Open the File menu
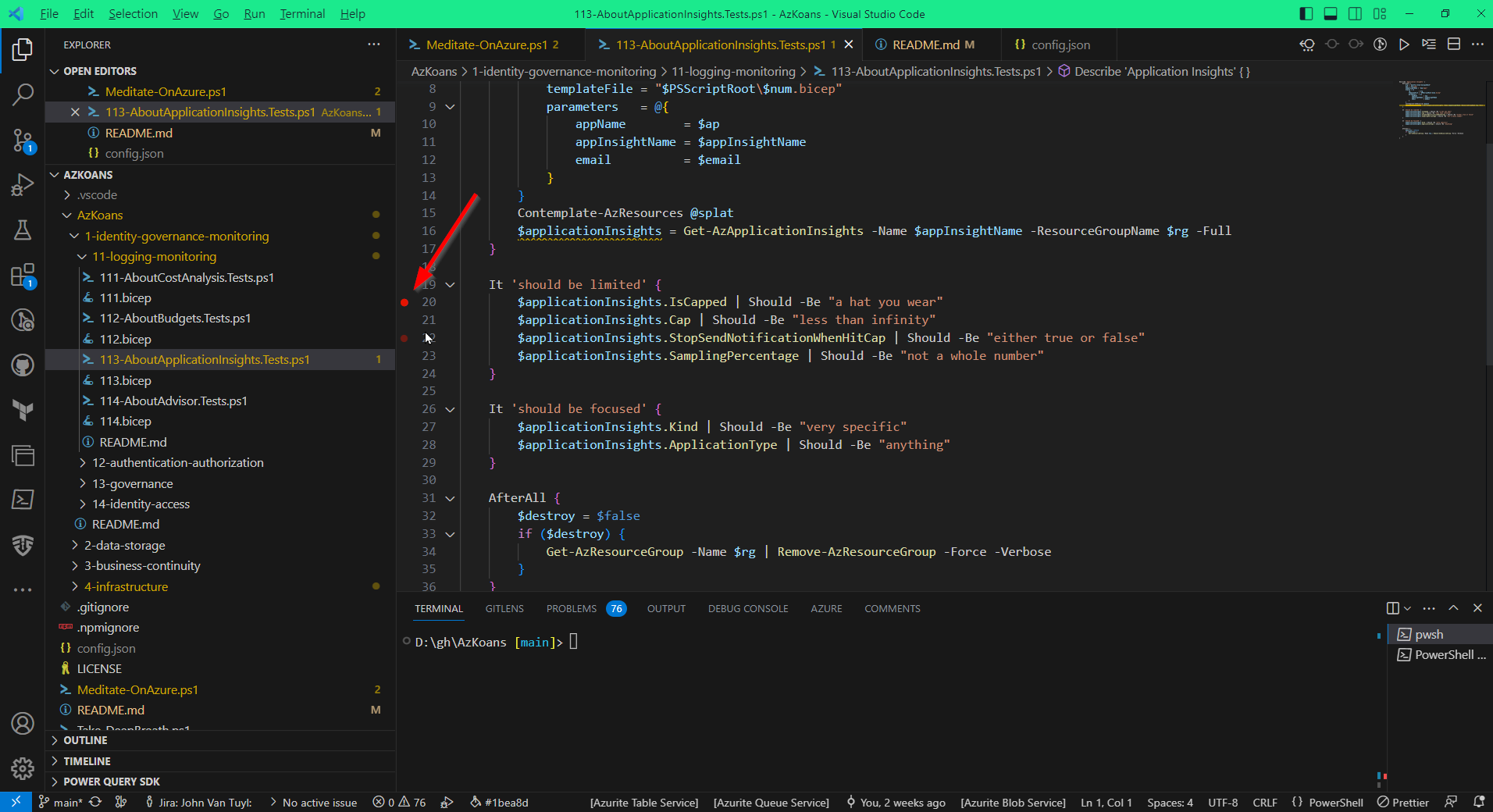The width and height of the screenshot is (1493, 812). tap(49, 13)
